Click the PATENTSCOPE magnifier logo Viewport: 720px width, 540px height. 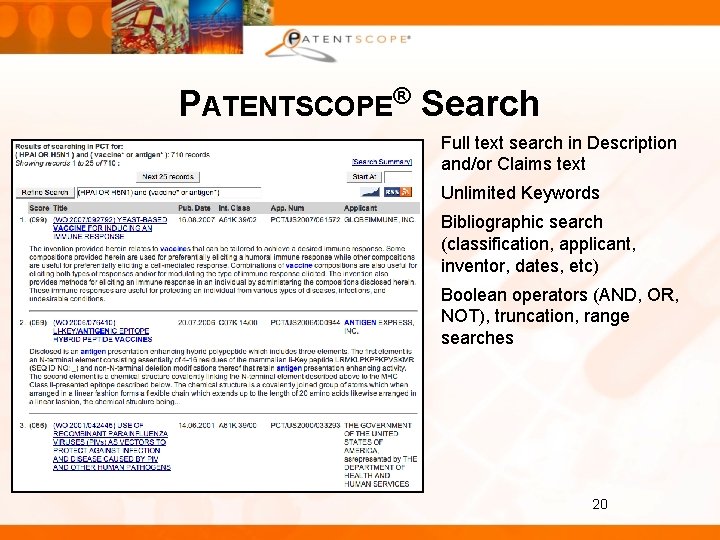pos(338,44)
